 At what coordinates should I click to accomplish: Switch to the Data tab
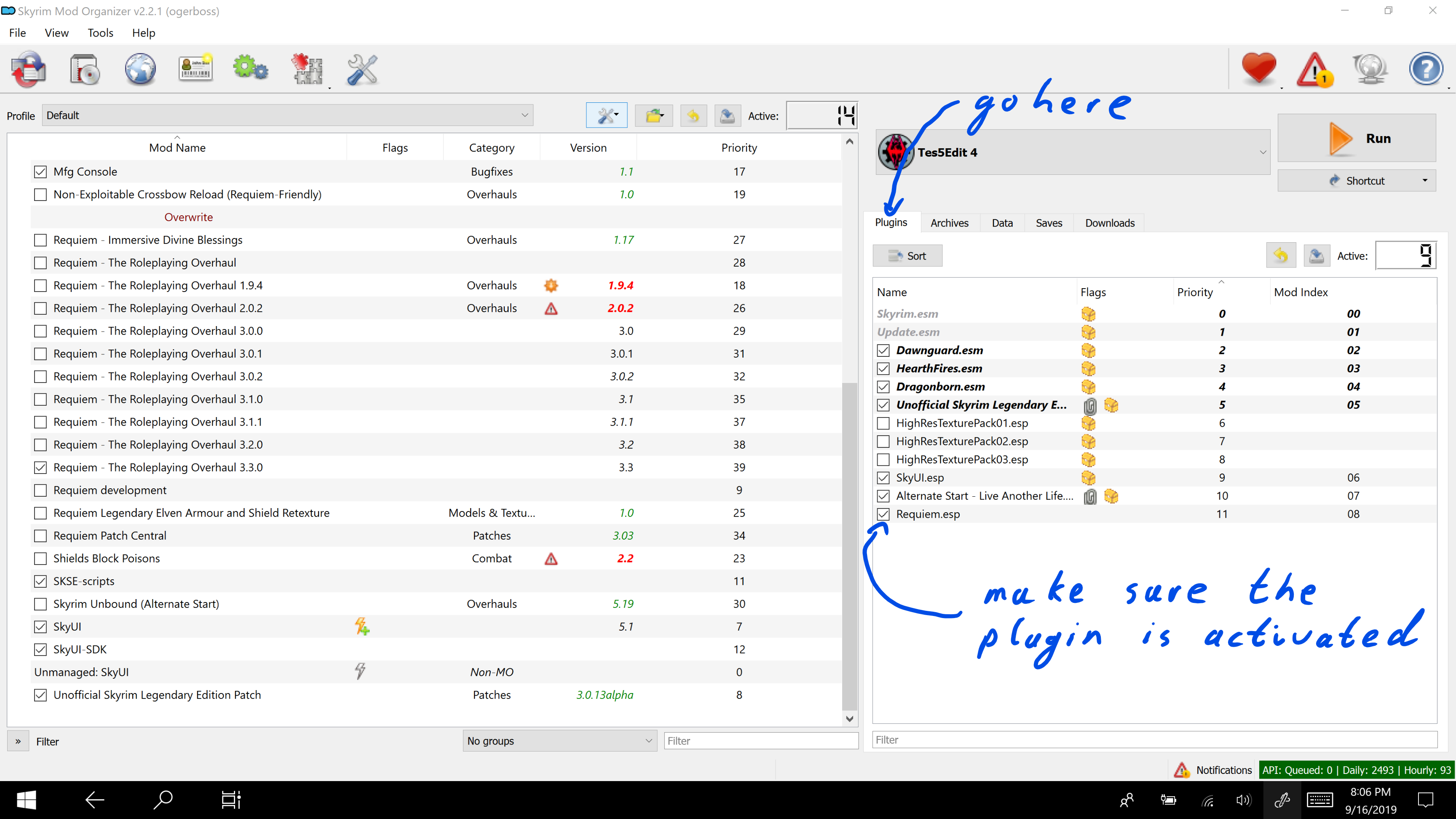click(x=1002, y=223)
